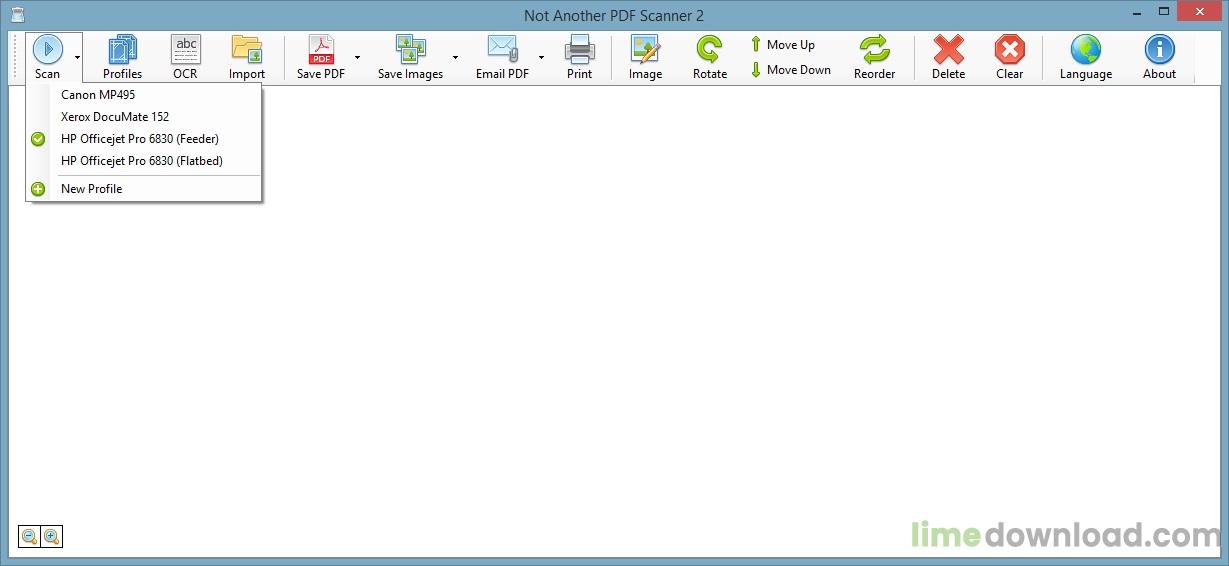Close the Not Another PDF Scanner window
This screenshot has height=566, width=1229.
[x=1200, y=11]
